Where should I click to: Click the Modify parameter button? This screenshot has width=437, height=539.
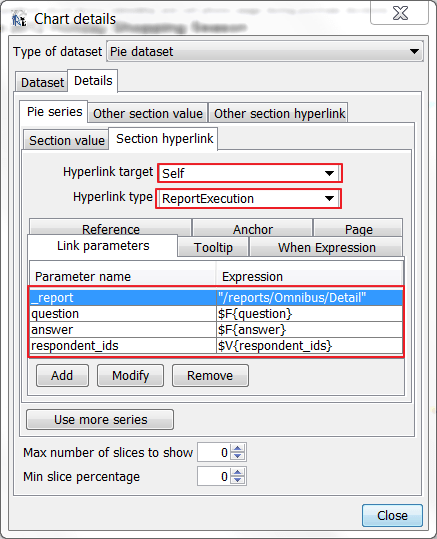[x=130, y=375]
